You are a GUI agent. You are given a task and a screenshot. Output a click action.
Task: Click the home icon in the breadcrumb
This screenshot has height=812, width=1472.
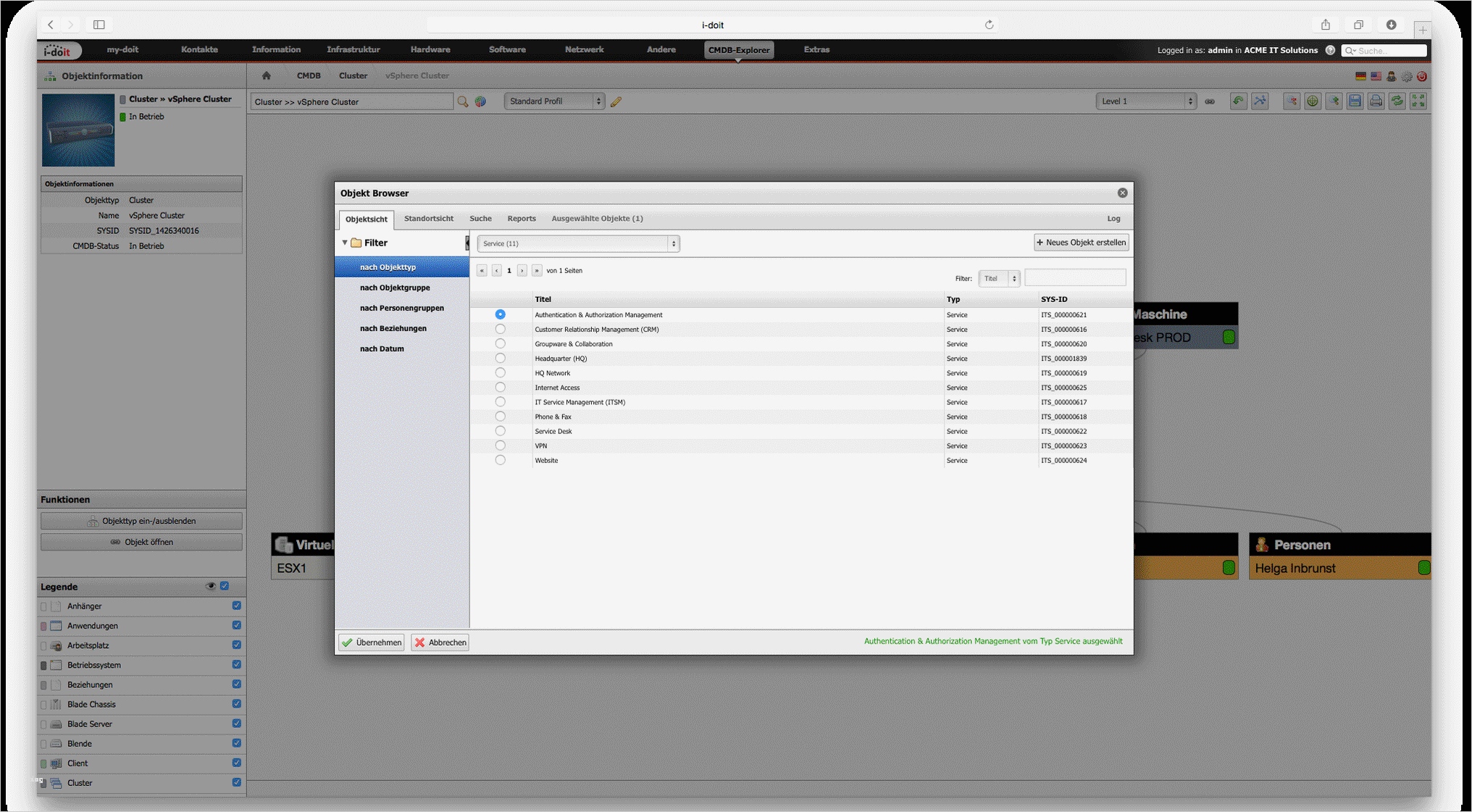(x=267, y=75)
